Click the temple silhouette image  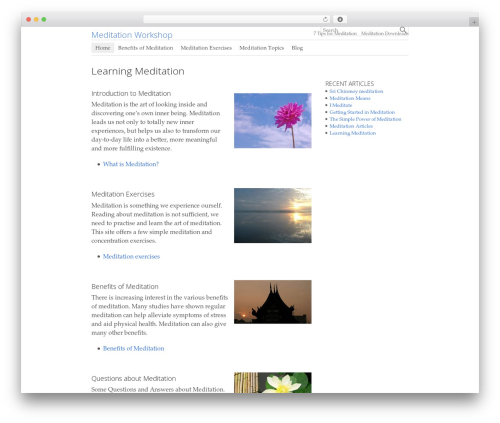pos(273,302)
